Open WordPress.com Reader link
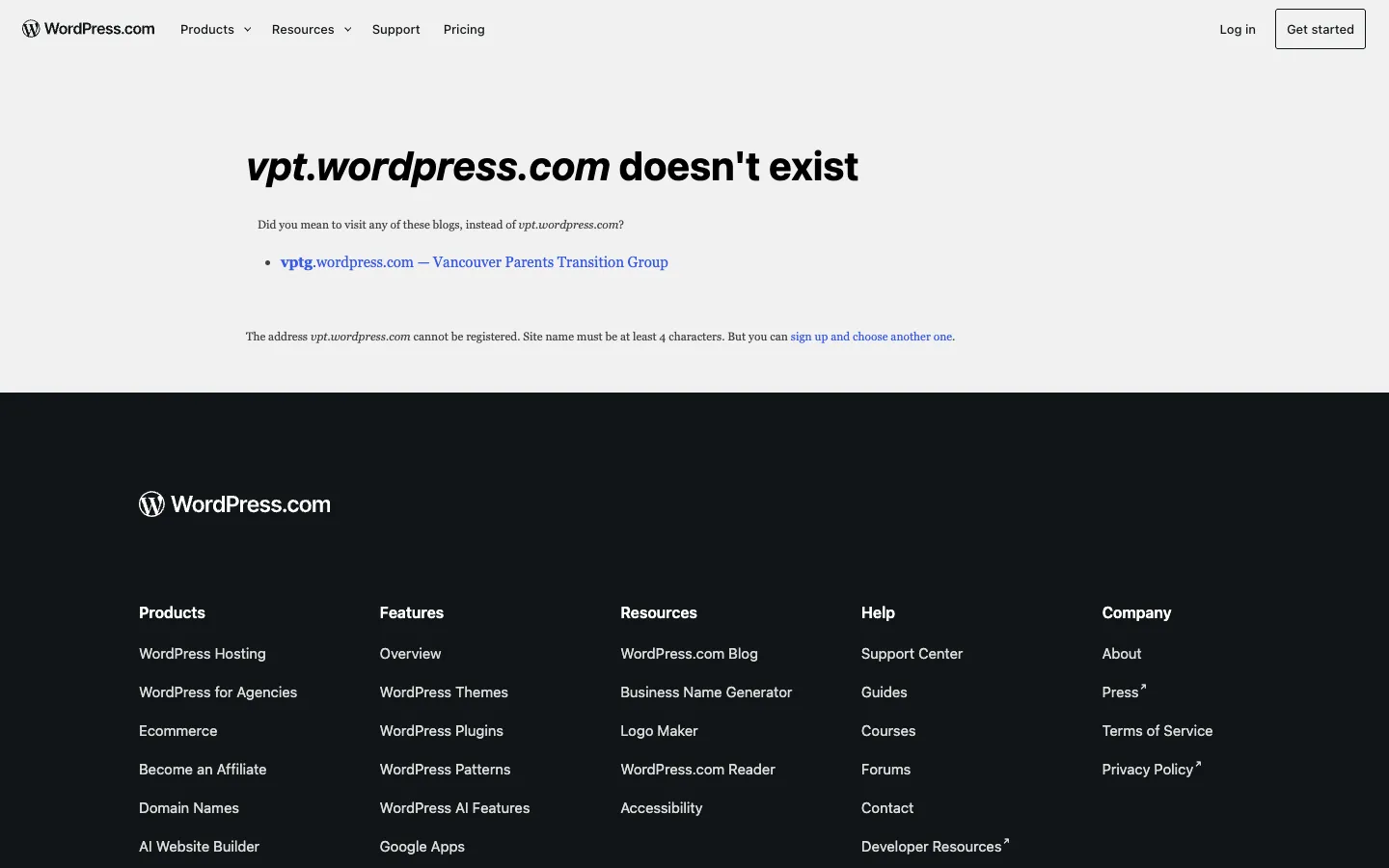The width and height of the screenshot is (1389, 868). (698, 770)
